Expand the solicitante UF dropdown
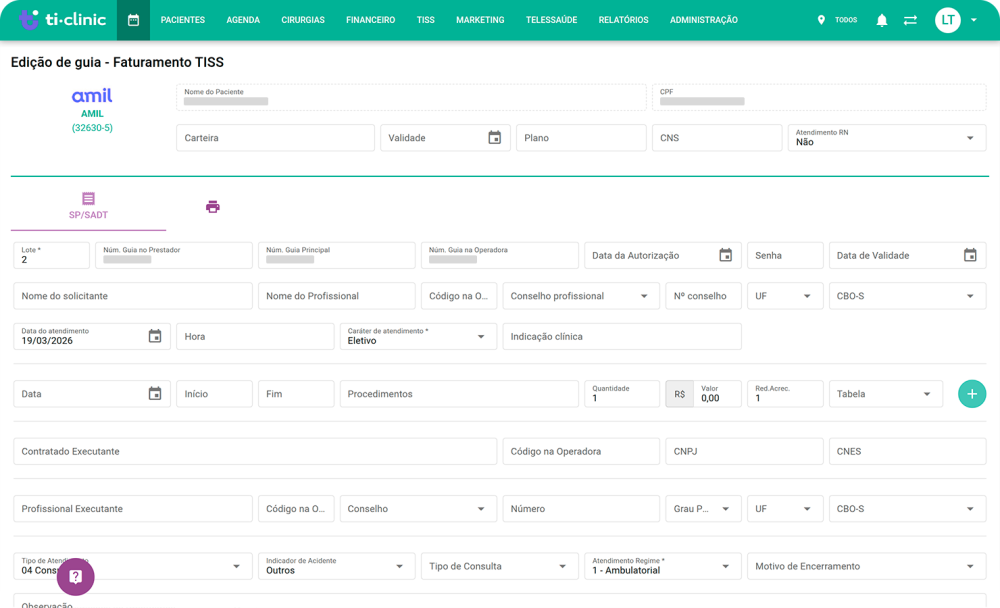 click(x=784, y=296)
